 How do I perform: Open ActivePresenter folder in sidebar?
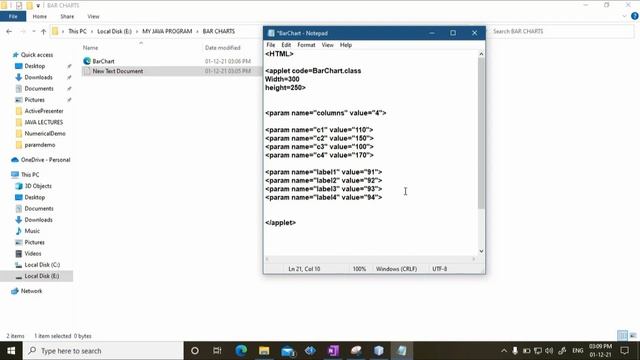pos(44,111)
